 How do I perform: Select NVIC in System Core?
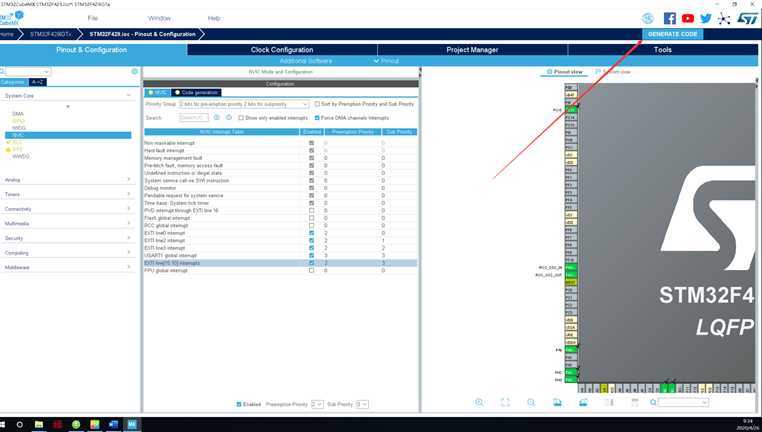[x=68, y=135]
